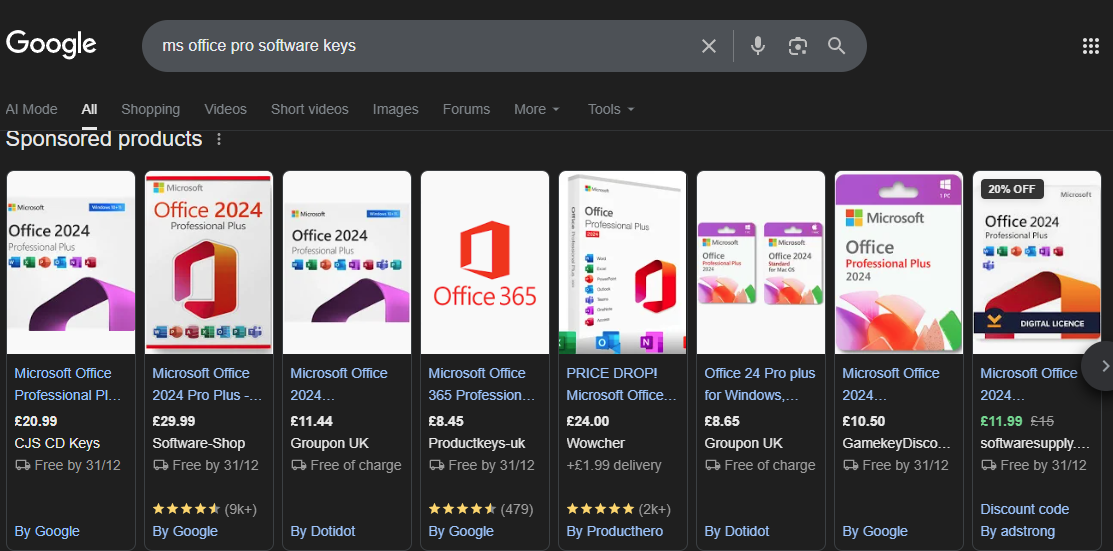Viewport: 1113px width, 551px height.
Task: Open search by image lens icon
Action: point(797,46)
